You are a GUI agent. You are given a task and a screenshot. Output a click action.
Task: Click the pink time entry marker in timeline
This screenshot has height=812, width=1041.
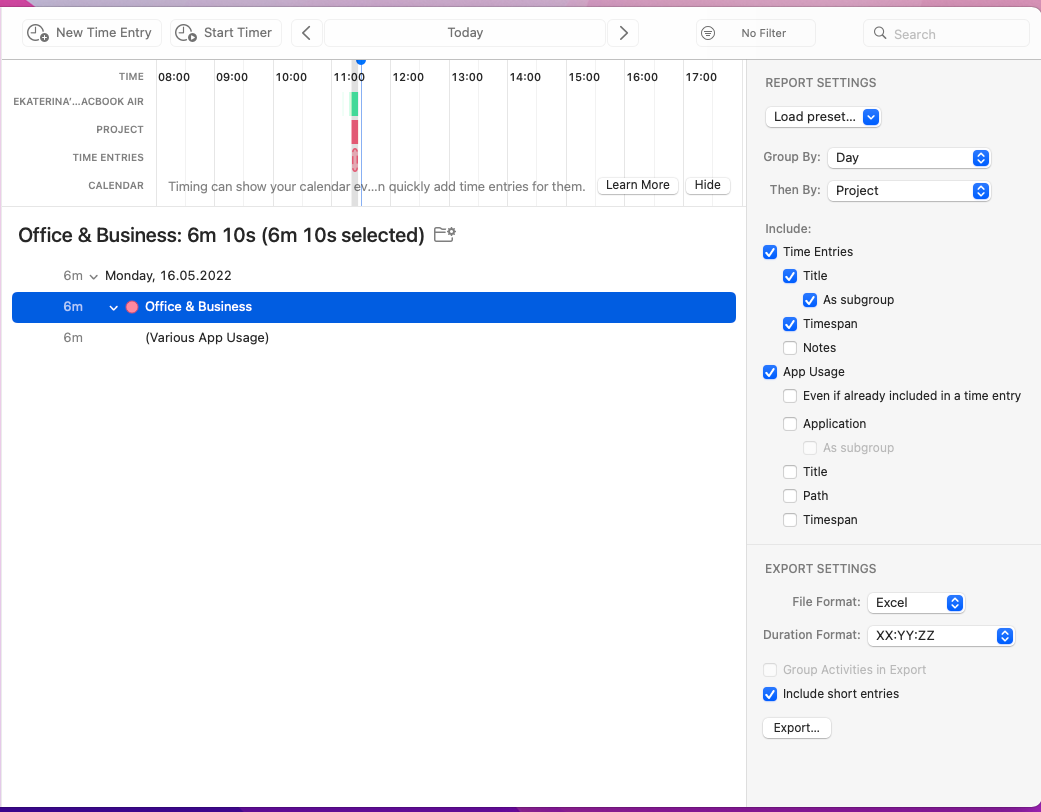click(355, 160)
